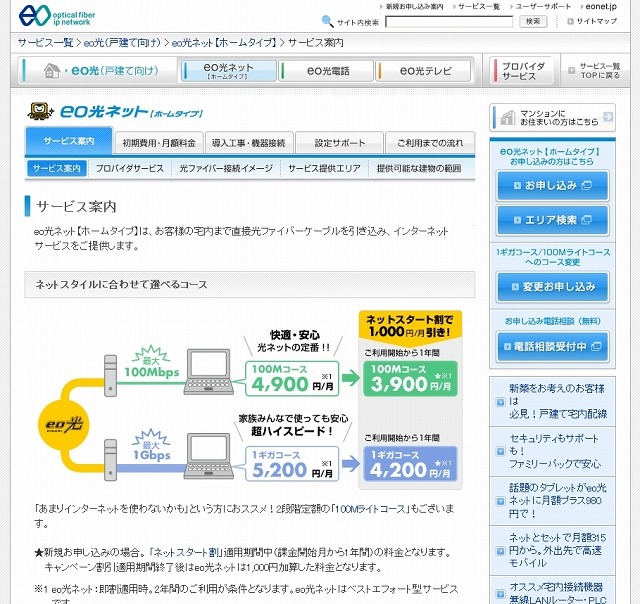640x604 pixels.
Task: Open the eo光電話 tab
Action: click(327, 71)
